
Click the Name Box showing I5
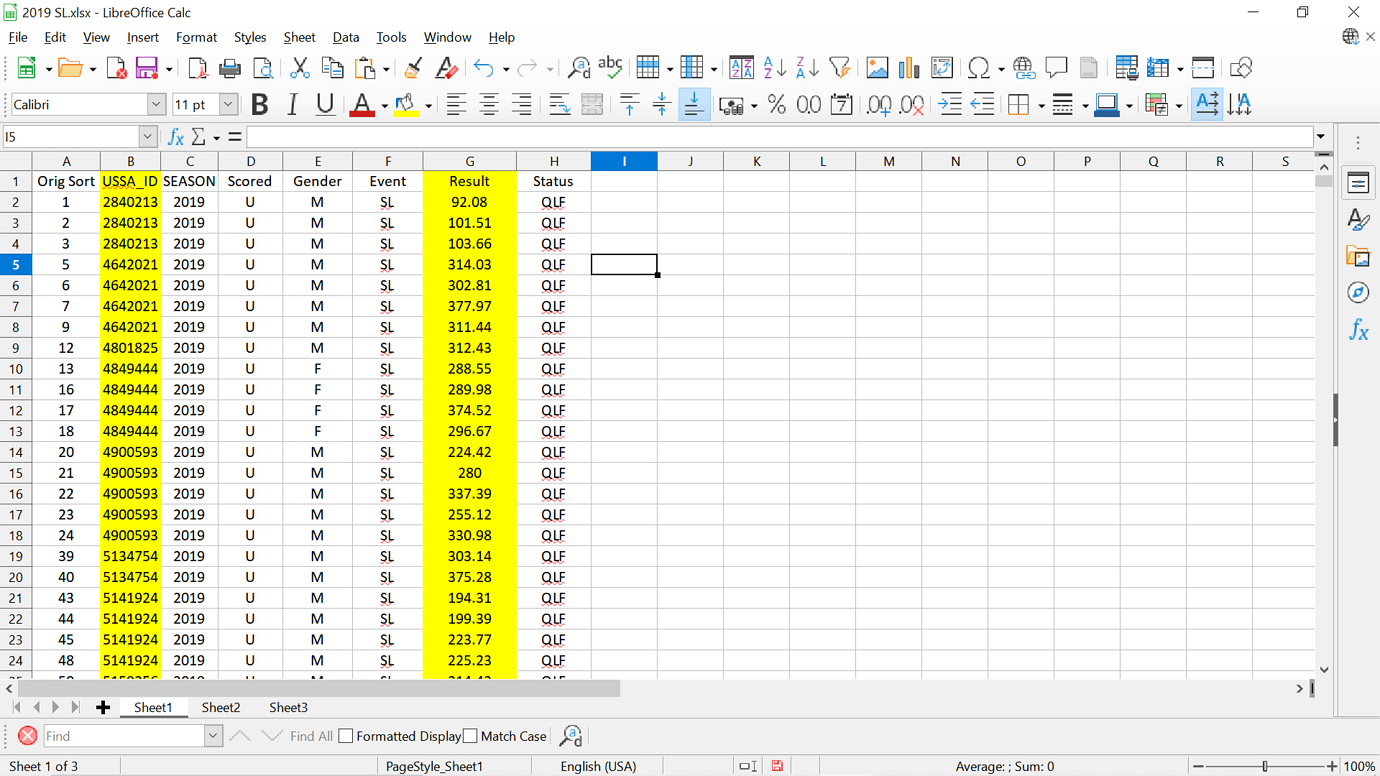tap(72, 136)
